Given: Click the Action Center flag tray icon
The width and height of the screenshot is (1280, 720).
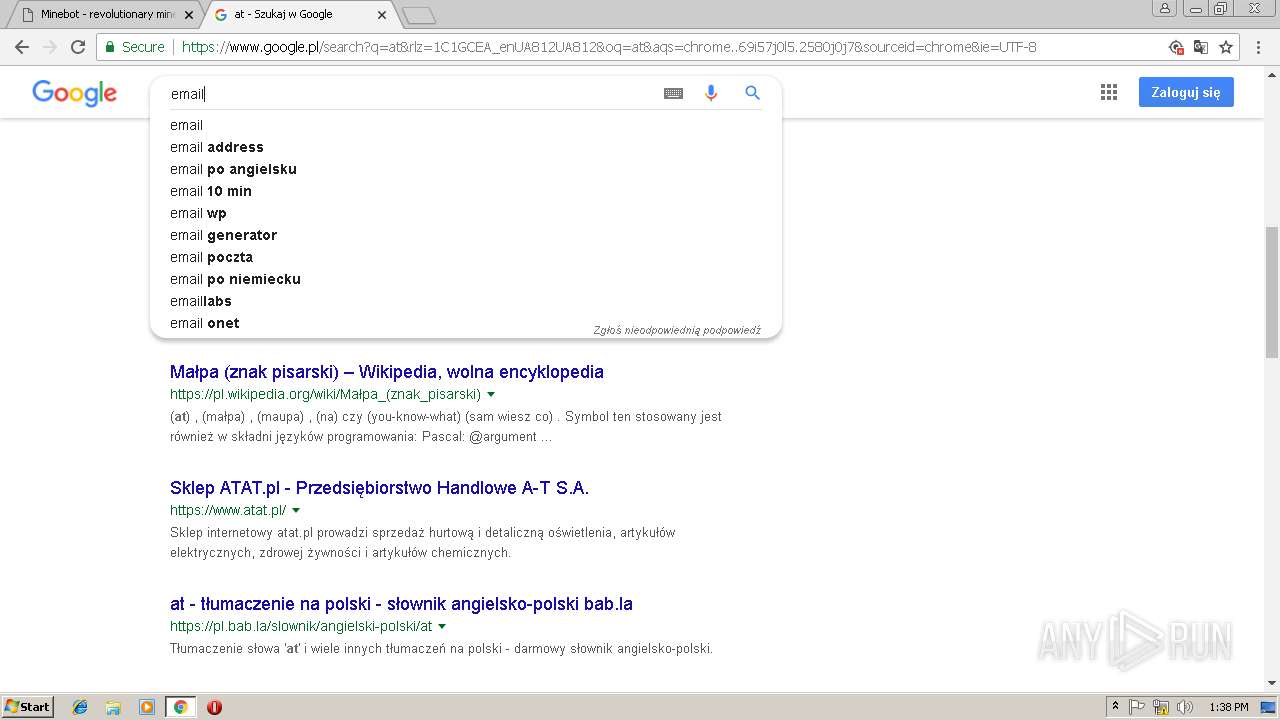Looking at the screenshot, I should click(1137, 707).
